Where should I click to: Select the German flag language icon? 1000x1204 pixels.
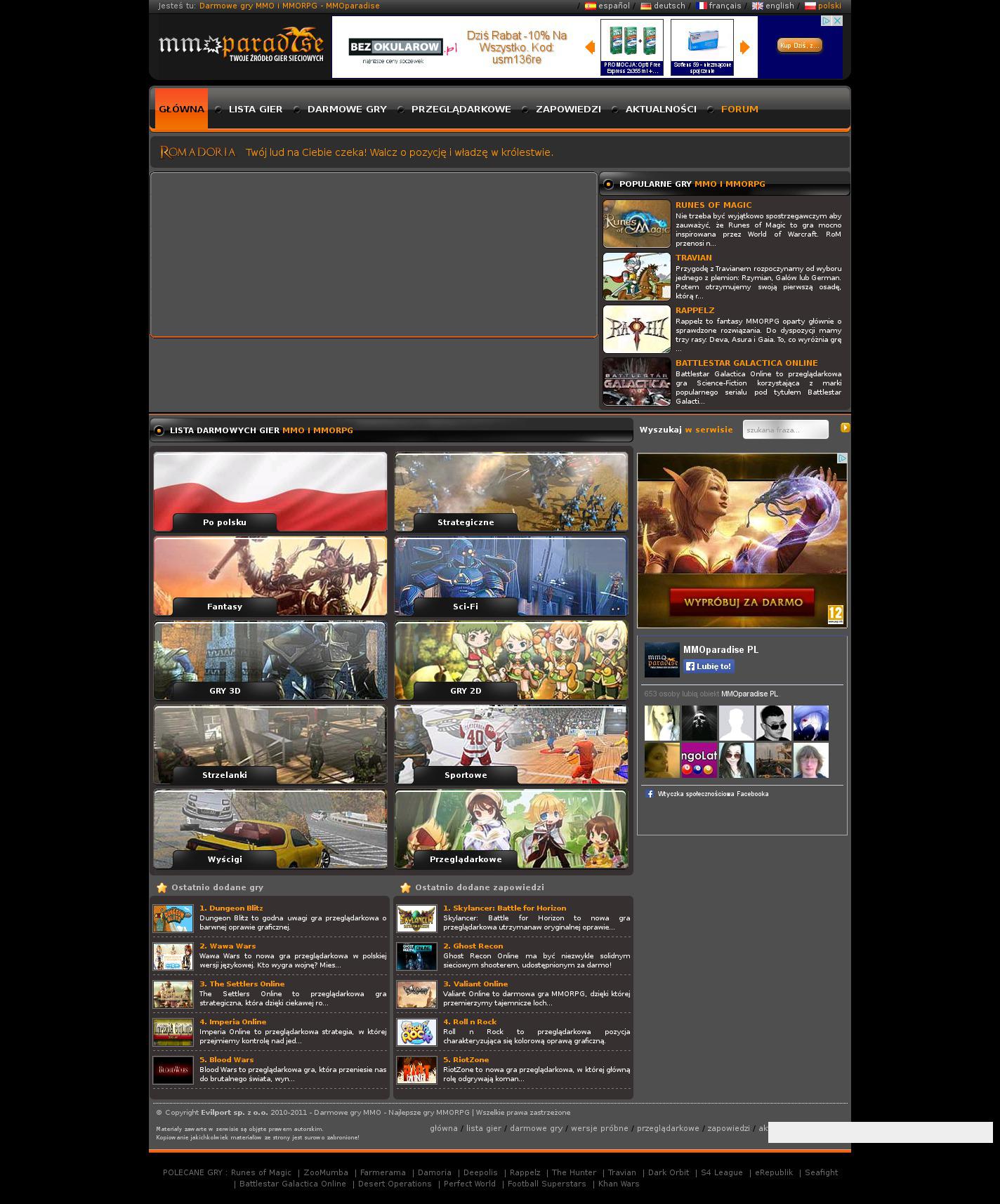[645, 6]
